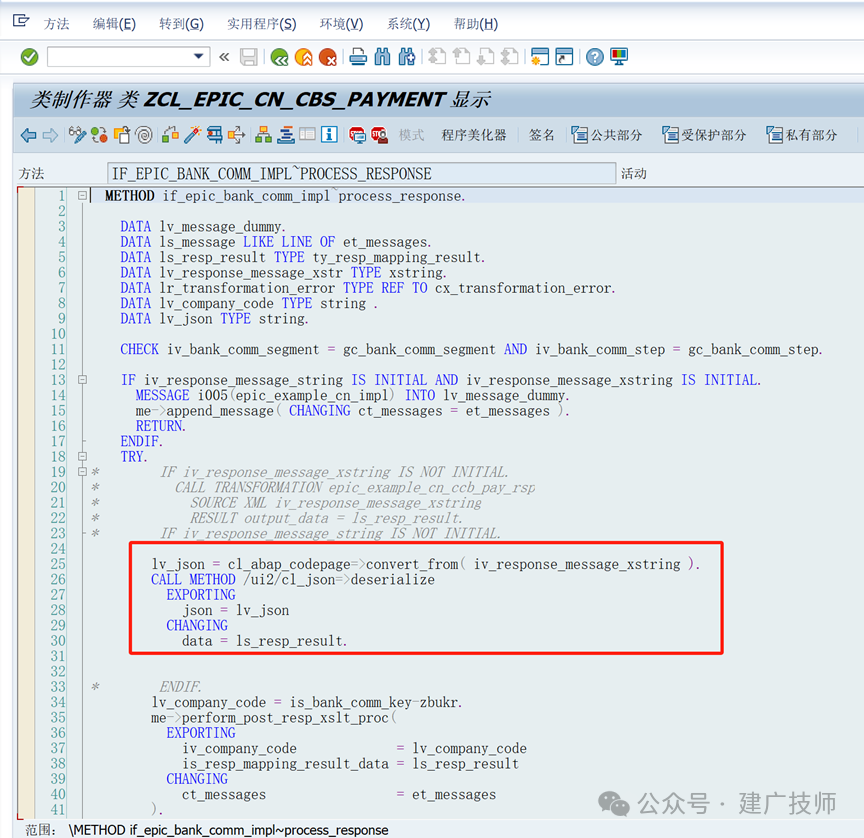Click the Display Object List hierarchy icon
Image resolution: width=864 pixels, height=838 pixels.
(263, 134)
